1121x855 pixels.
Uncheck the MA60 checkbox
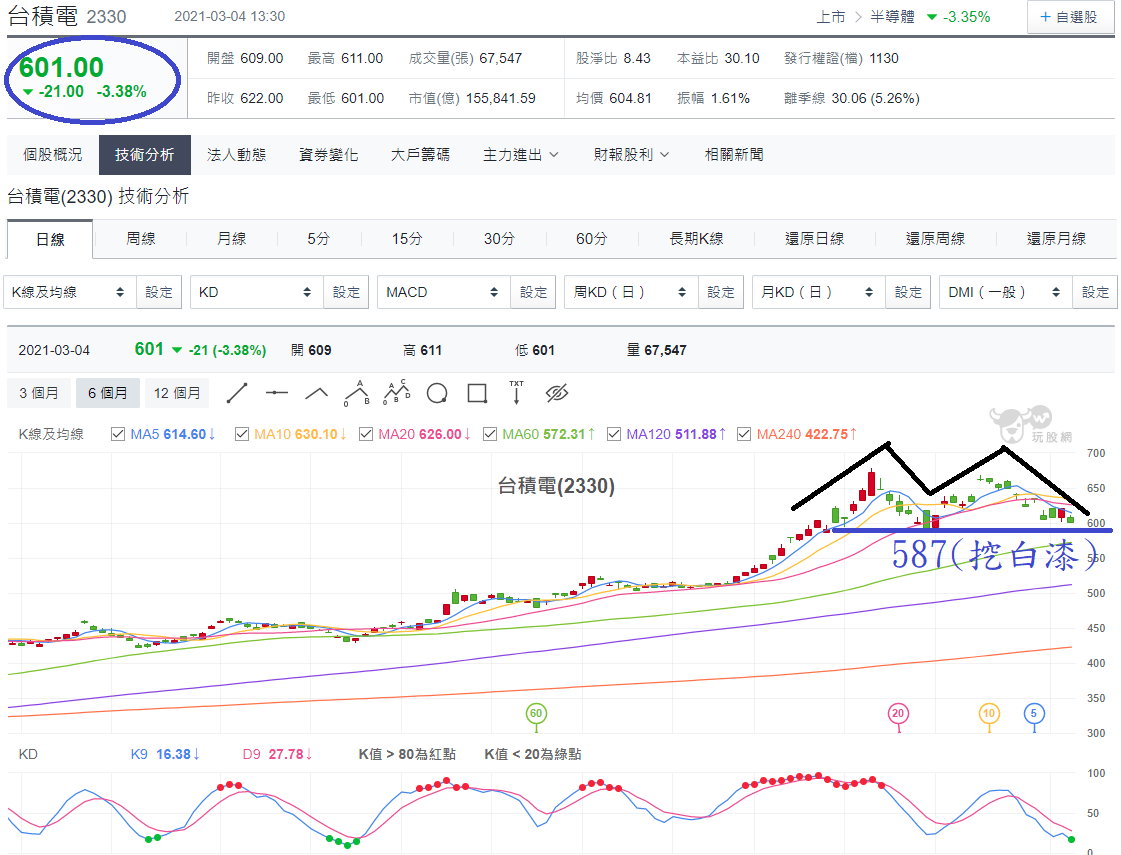click(x=490, y=434)
